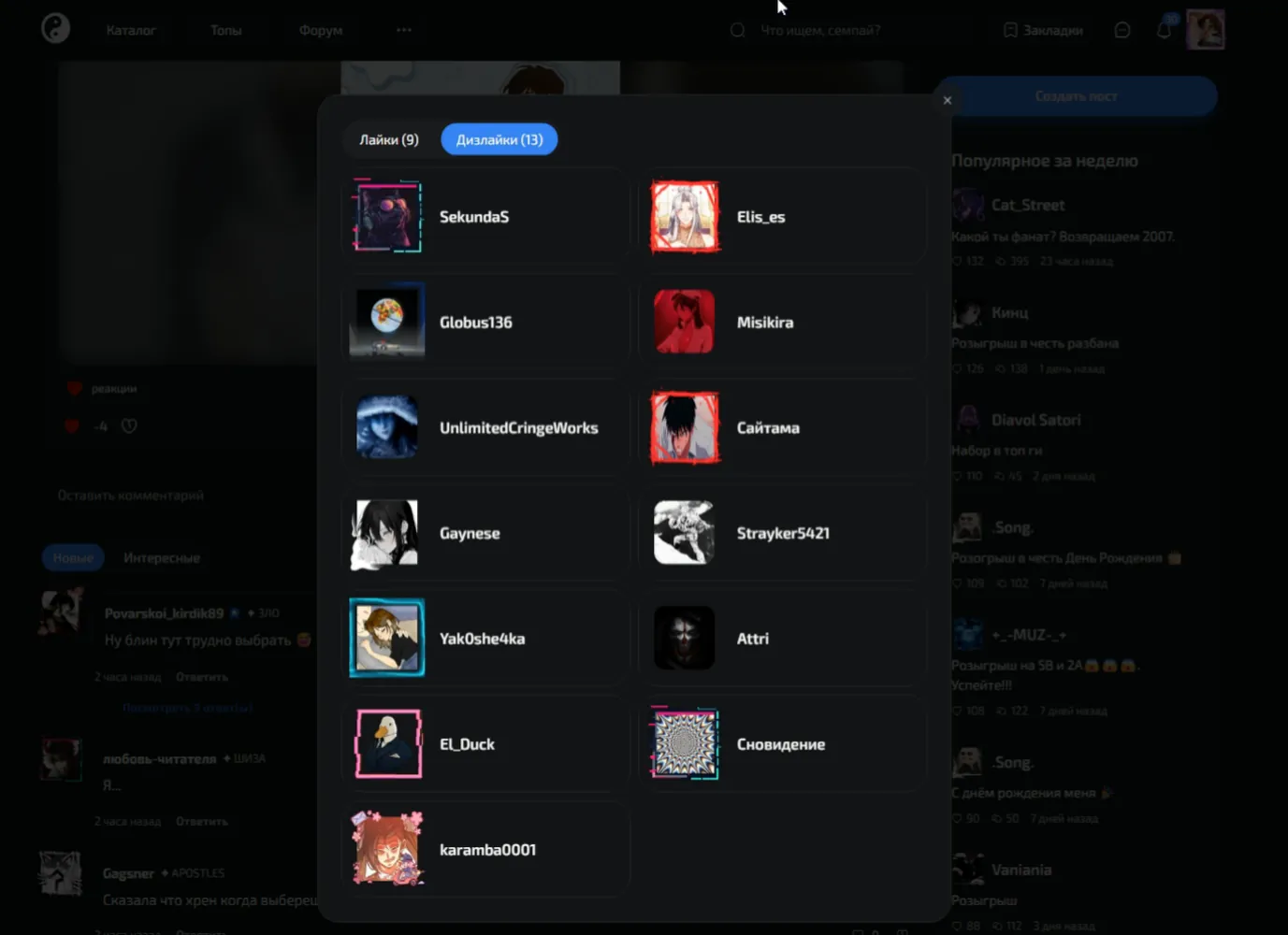1288x935 pixels.
Task: Select the Дизлайки (13) tab
Action: [x=499, y=139]
